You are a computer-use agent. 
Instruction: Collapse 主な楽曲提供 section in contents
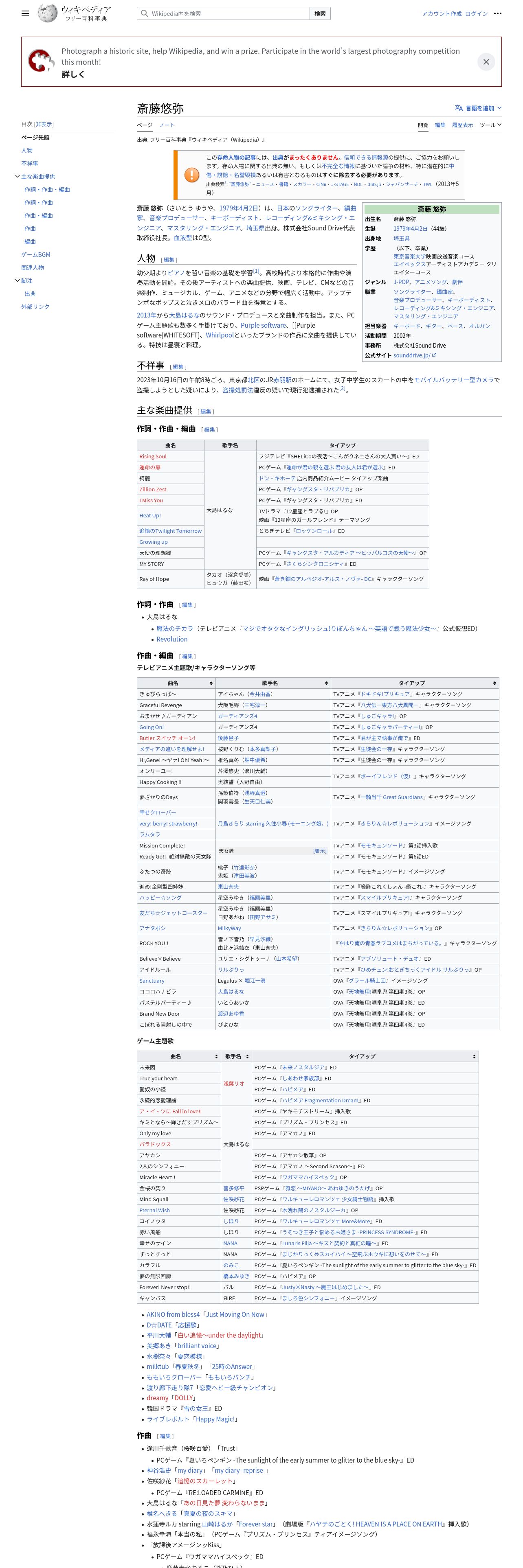[x=17, y=177]
